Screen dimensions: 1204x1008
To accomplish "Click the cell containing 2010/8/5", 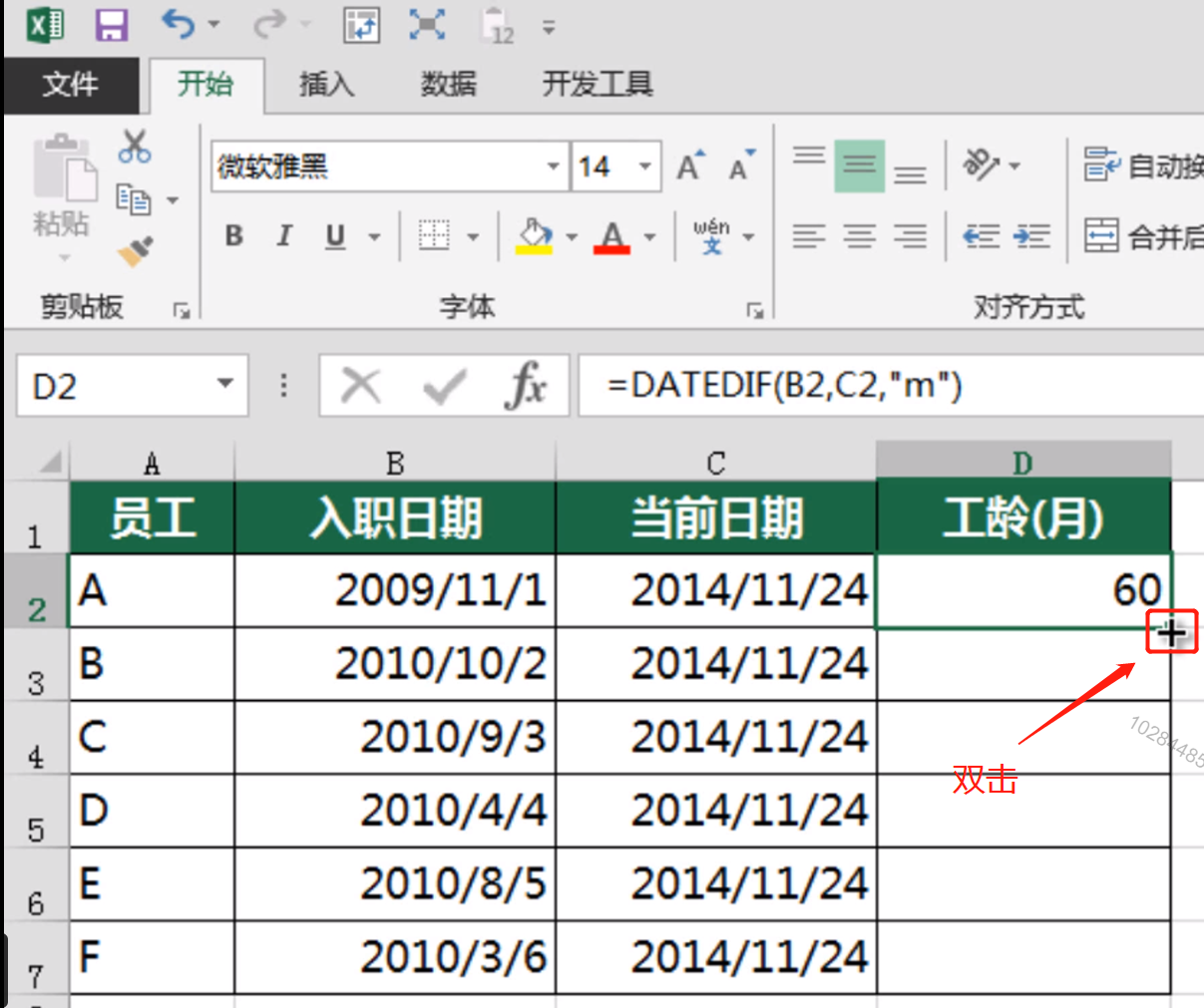I will pos(395,884).
